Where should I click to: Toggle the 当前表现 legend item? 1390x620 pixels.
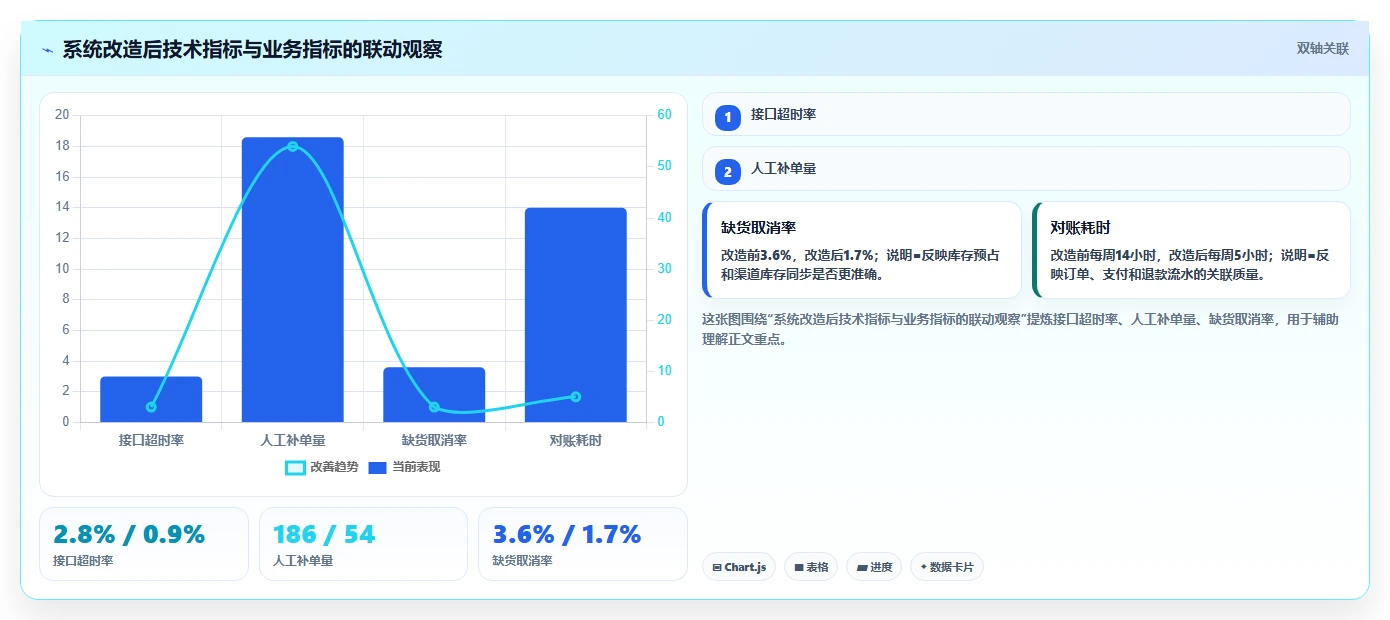pos(404,467)
